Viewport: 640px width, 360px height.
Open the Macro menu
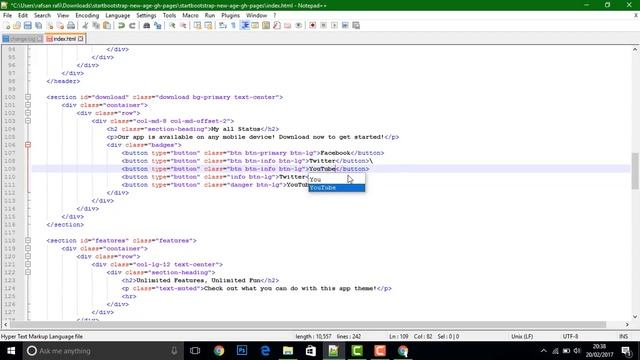pyautogui.click(x=190, y=15)
